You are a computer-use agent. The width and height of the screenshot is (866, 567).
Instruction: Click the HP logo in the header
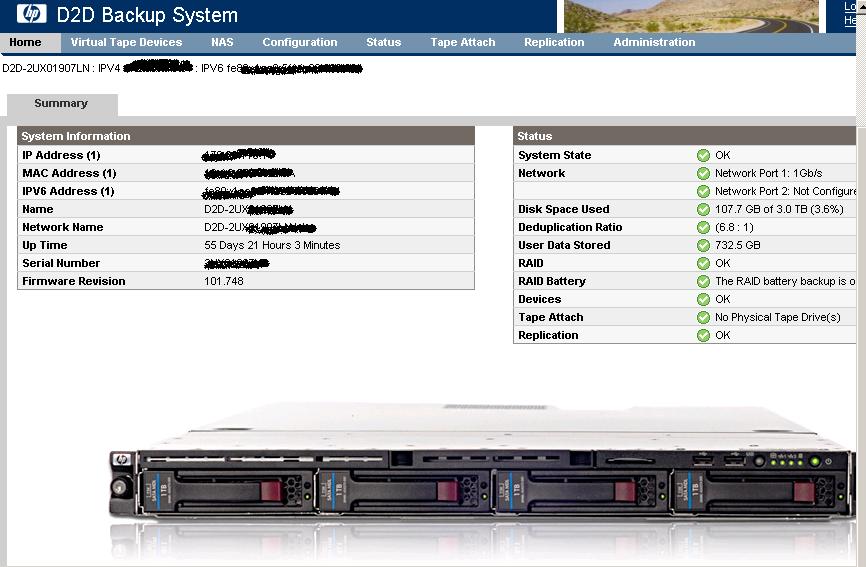[x=31, y=14]
